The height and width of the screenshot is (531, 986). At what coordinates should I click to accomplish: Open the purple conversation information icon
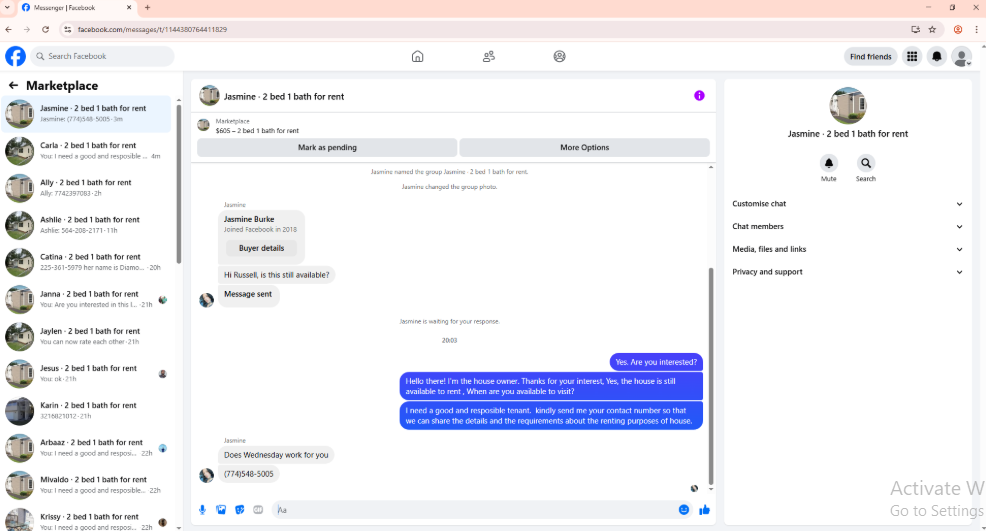699,96
